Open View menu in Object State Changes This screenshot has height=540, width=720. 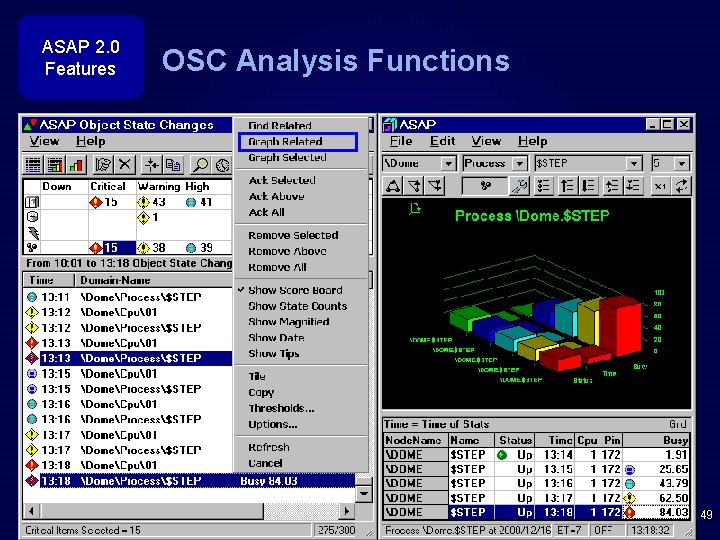(44, 141)
